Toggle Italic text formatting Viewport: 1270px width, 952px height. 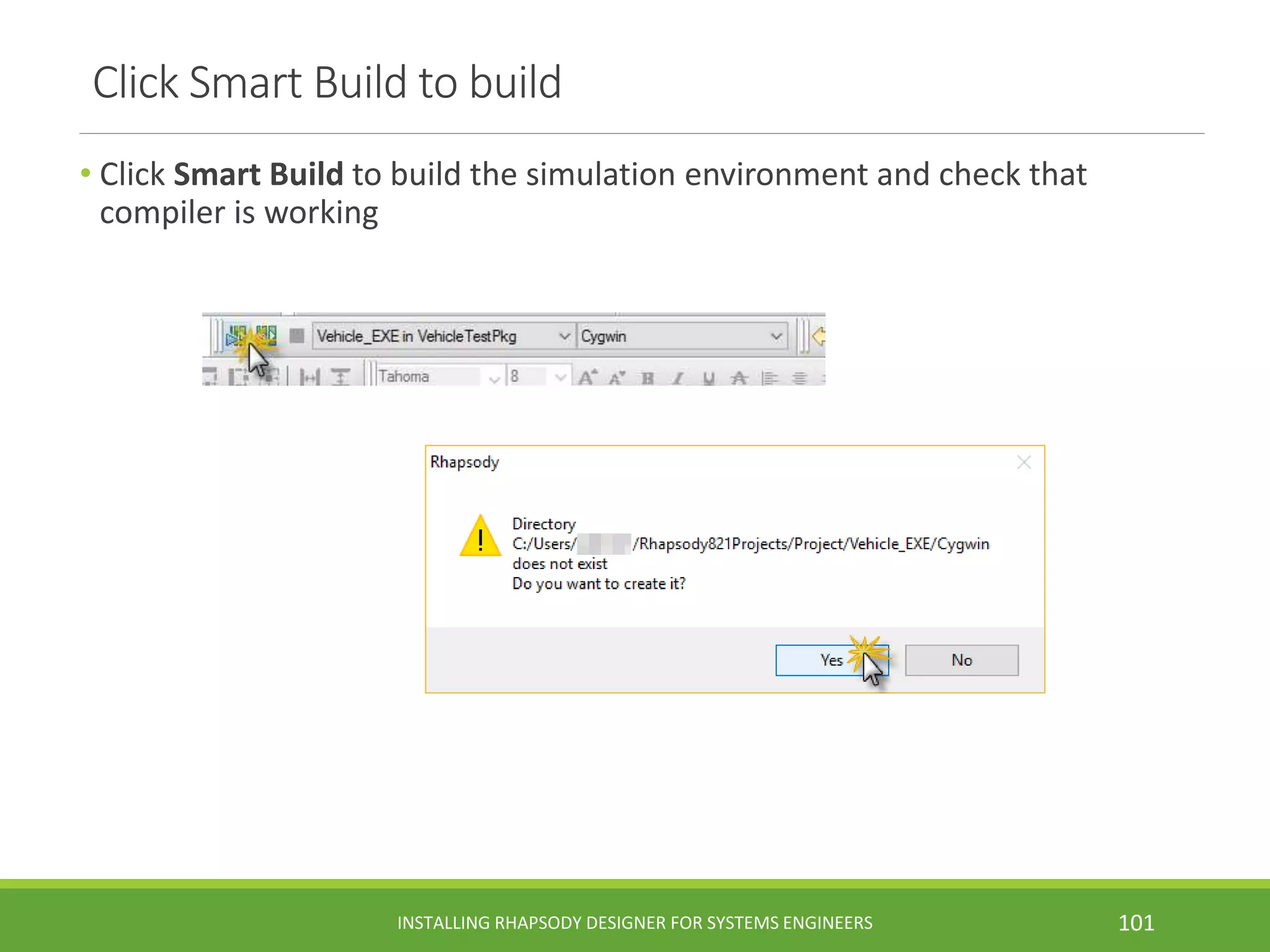[678, 377]
